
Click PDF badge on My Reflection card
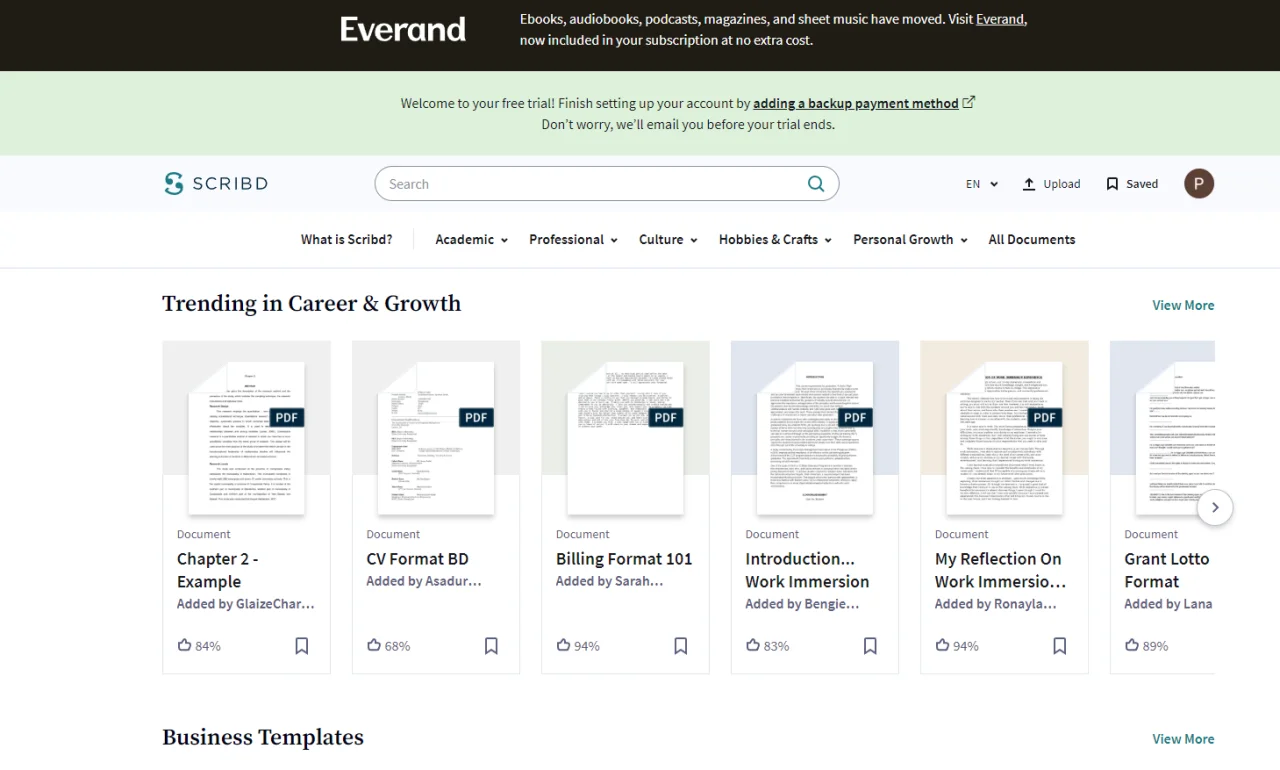click(x=1045, y=417)
